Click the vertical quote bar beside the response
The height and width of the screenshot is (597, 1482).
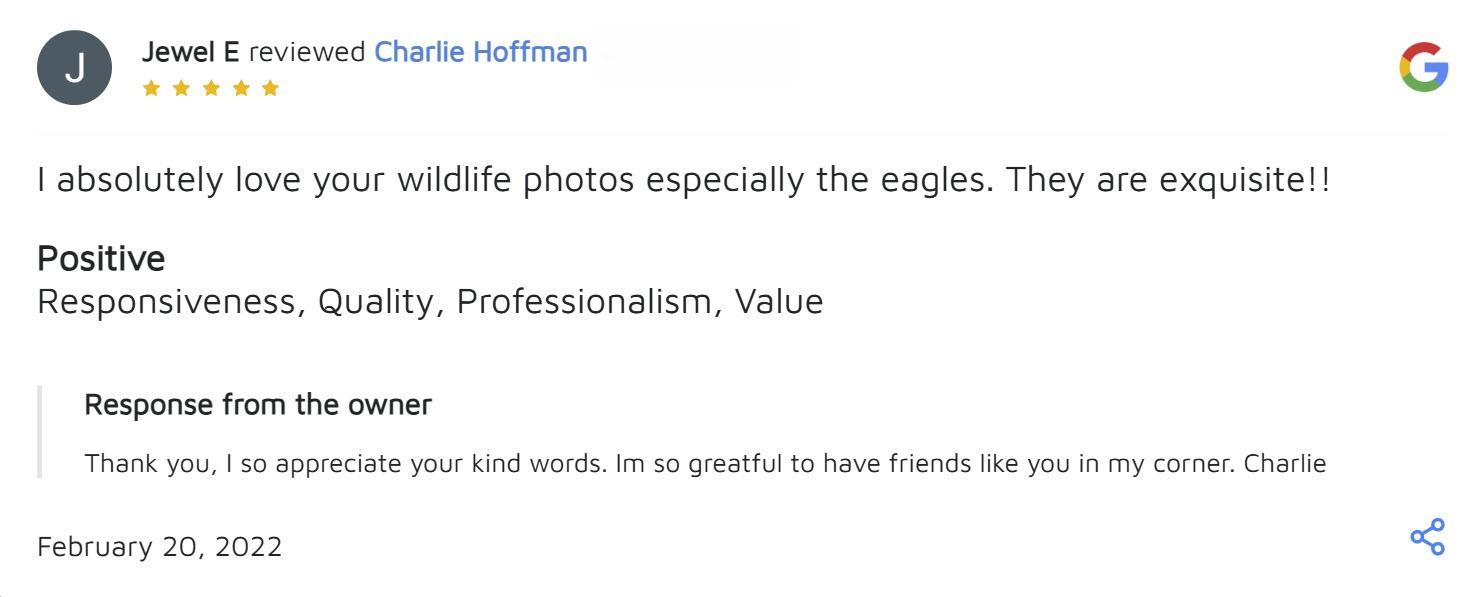(40, 432)
